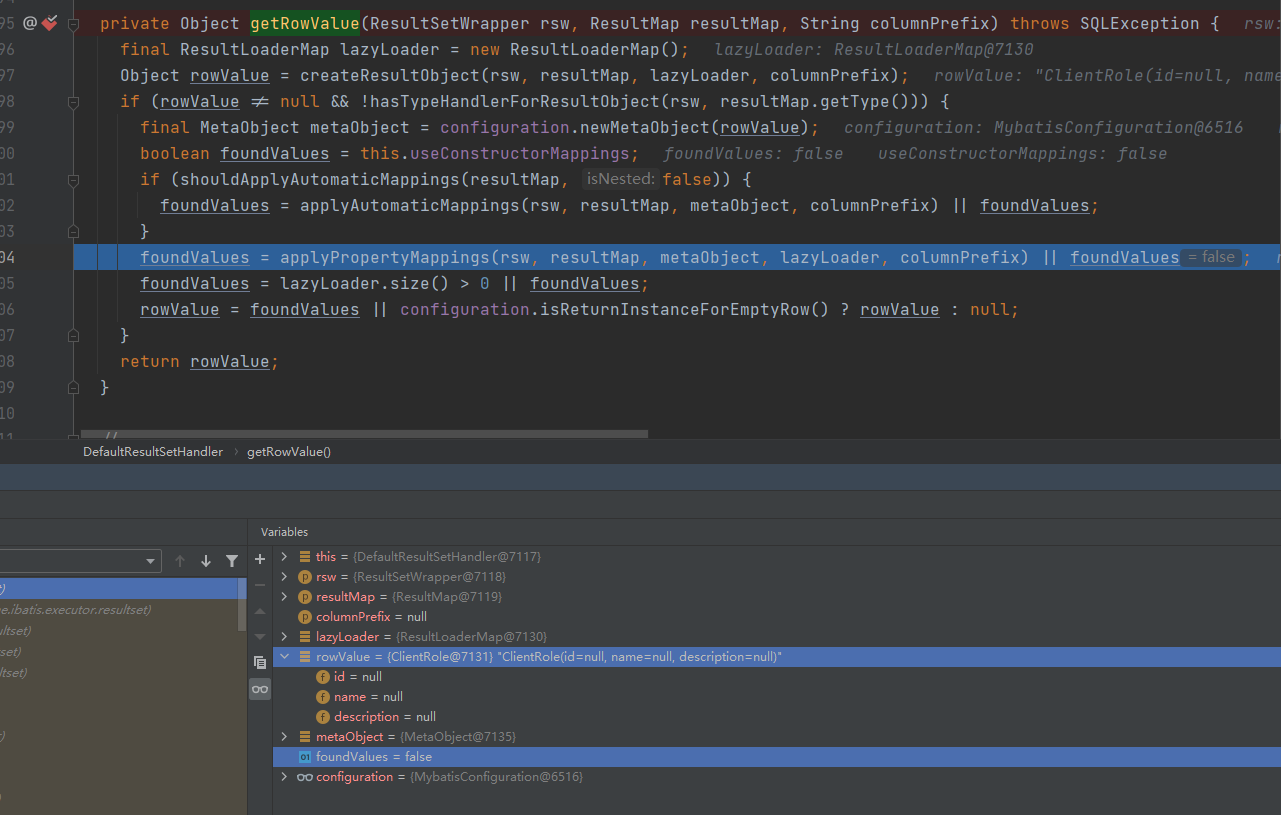The width and height of the screenshot is (1281, 815).
Task: Click the field icon next to description
Action: [x=323, y=716]
